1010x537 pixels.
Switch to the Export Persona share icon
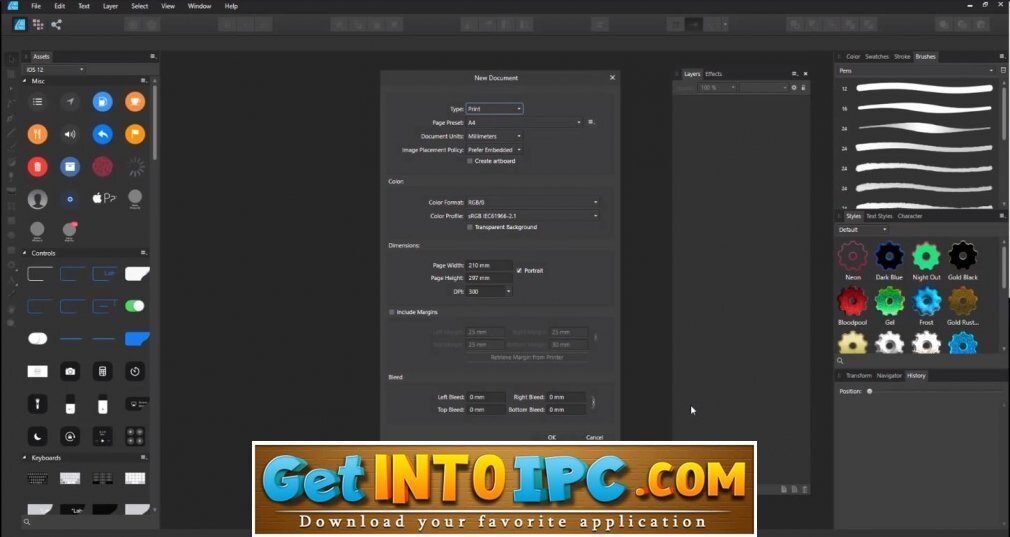[x=56, y=24]
